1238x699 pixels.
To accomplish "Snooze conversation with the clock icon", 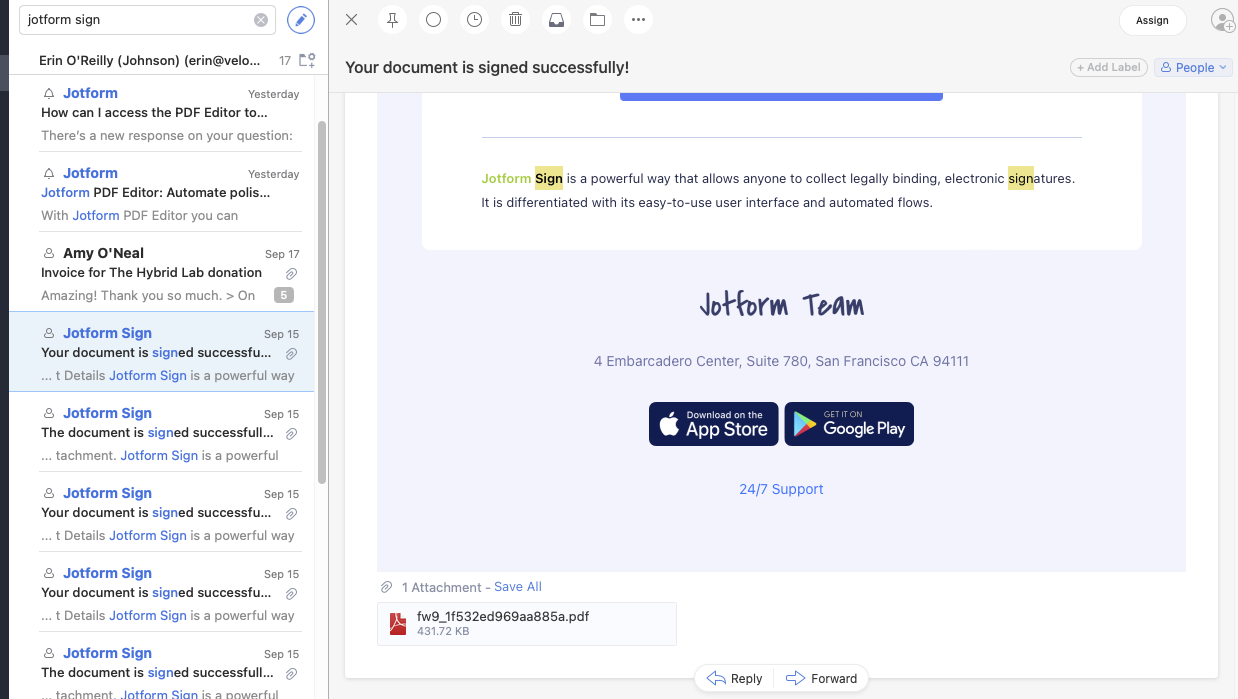I will 474,19.
